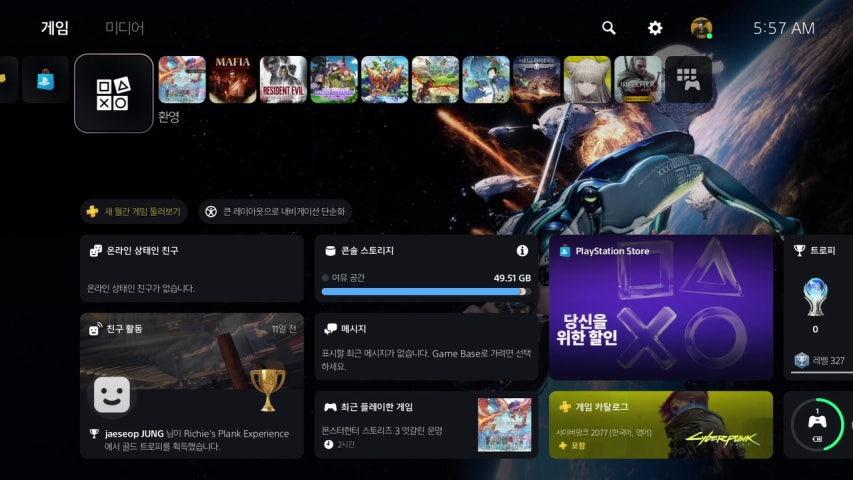This screenshot has height=480, width=853.
Task: Click the 환영 label under welcome tile
Action: click(x=169, y=116)
